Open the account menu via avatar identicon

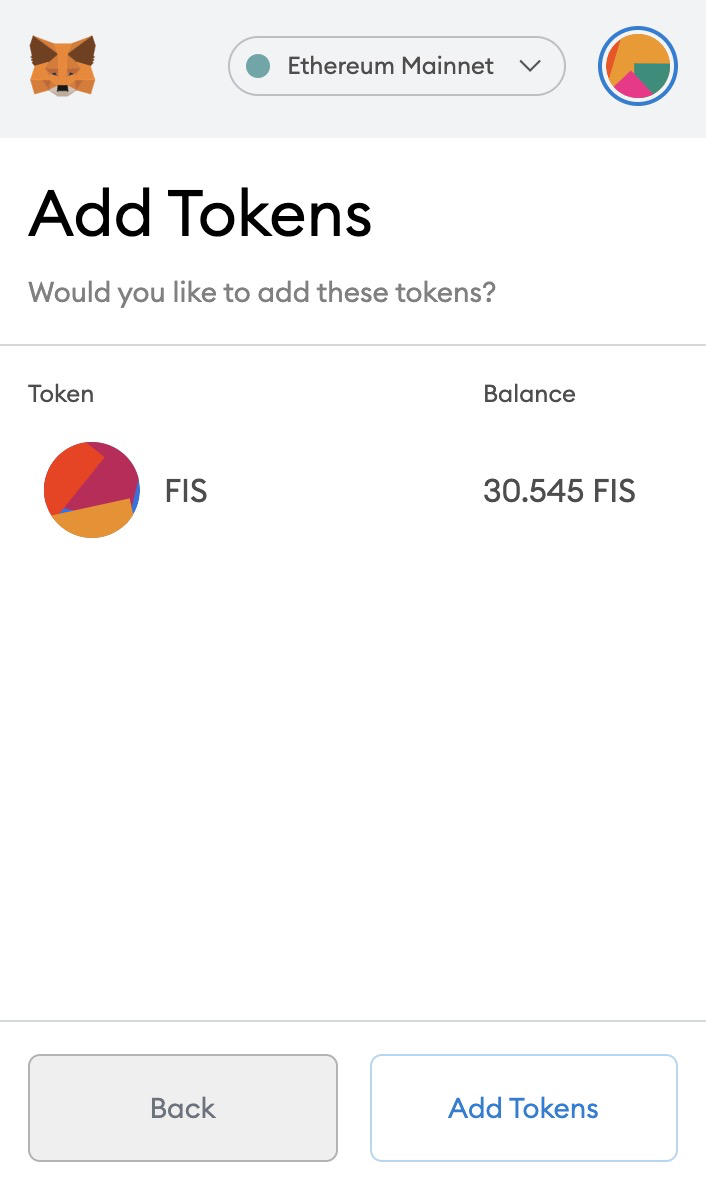click(x=638, y=66)
